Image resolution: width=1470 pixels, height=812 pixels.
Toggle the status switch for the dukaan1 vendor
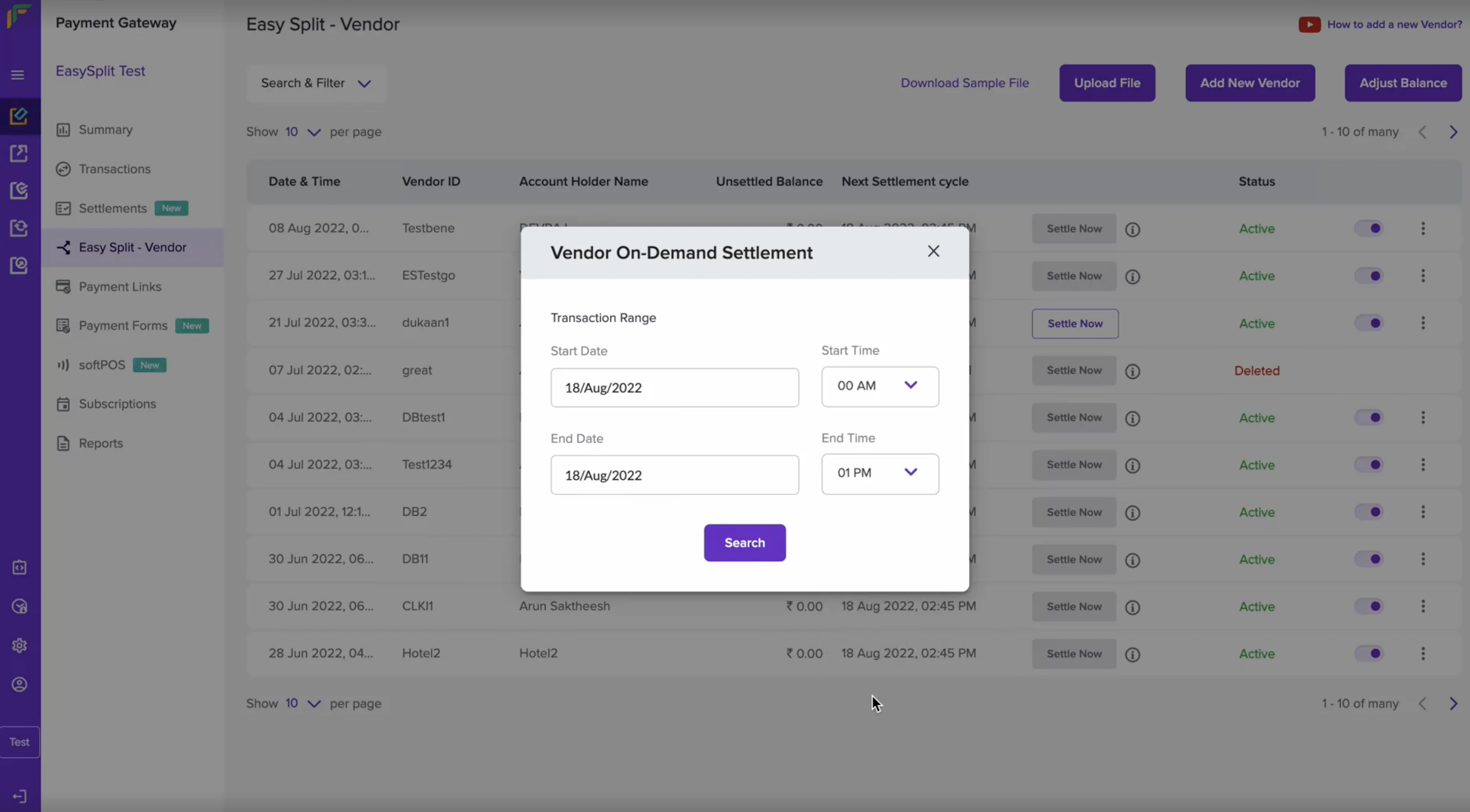1369,323
